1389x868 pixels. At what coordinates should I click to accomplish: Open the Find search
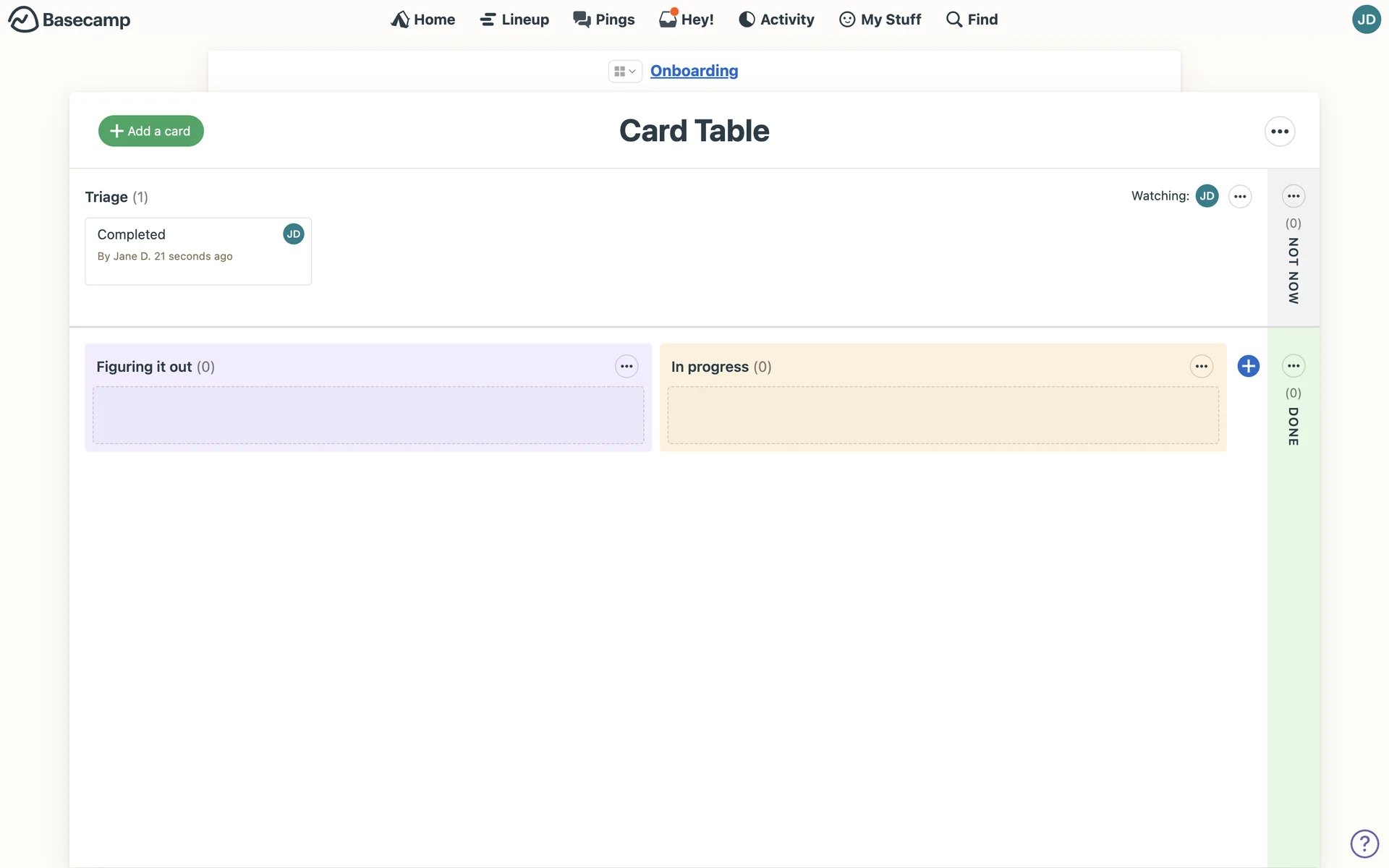972,20
